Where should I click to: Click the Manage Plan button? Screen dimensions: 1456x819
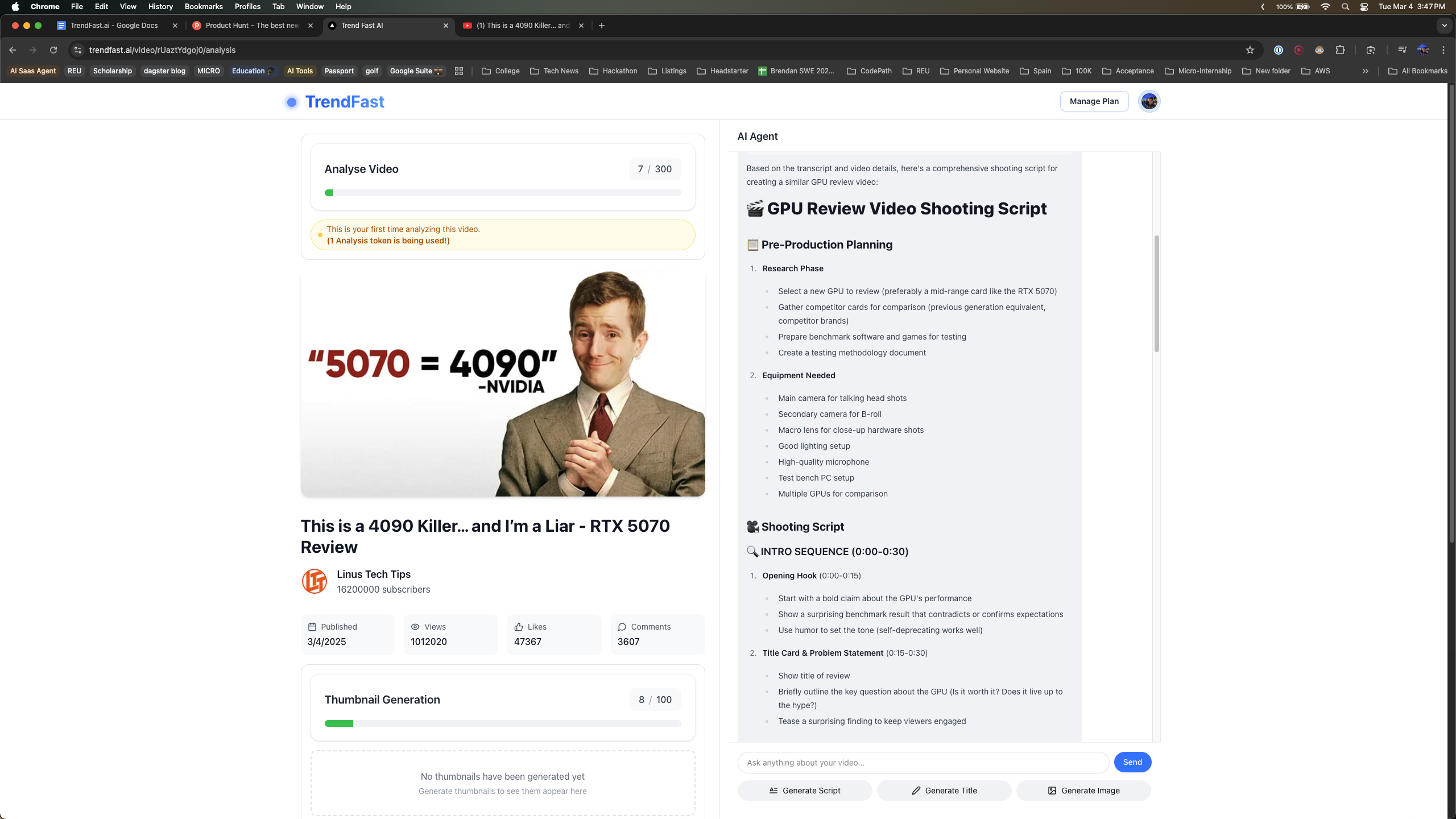tap(1094, 101)
